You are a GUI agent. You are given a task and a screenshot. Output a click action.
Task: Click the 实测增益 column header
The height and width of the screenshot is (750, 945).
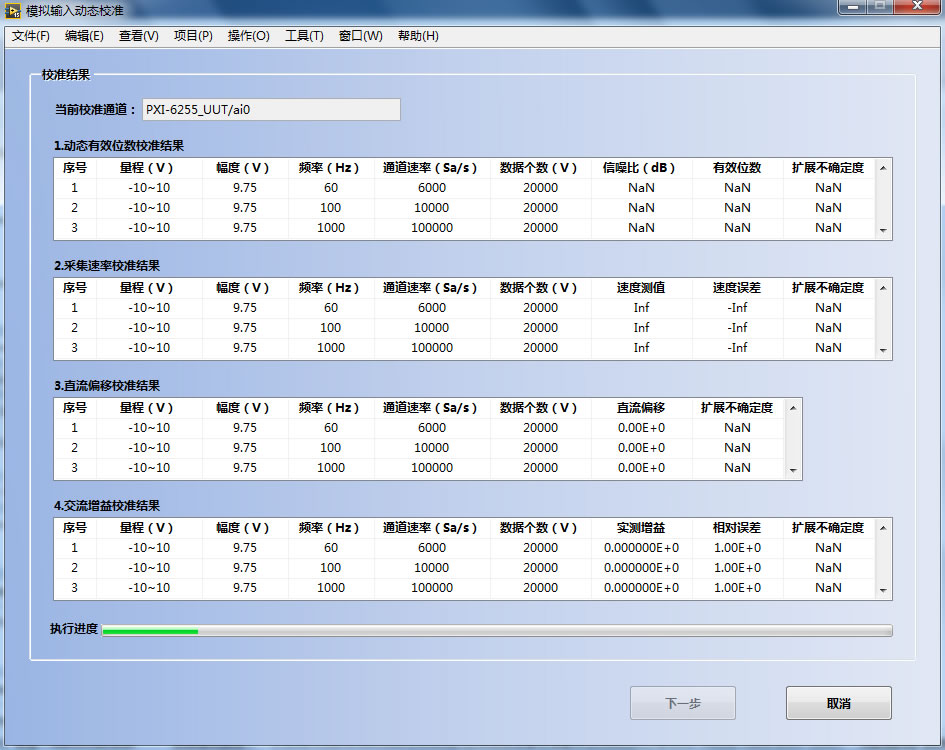pos(641,528)
